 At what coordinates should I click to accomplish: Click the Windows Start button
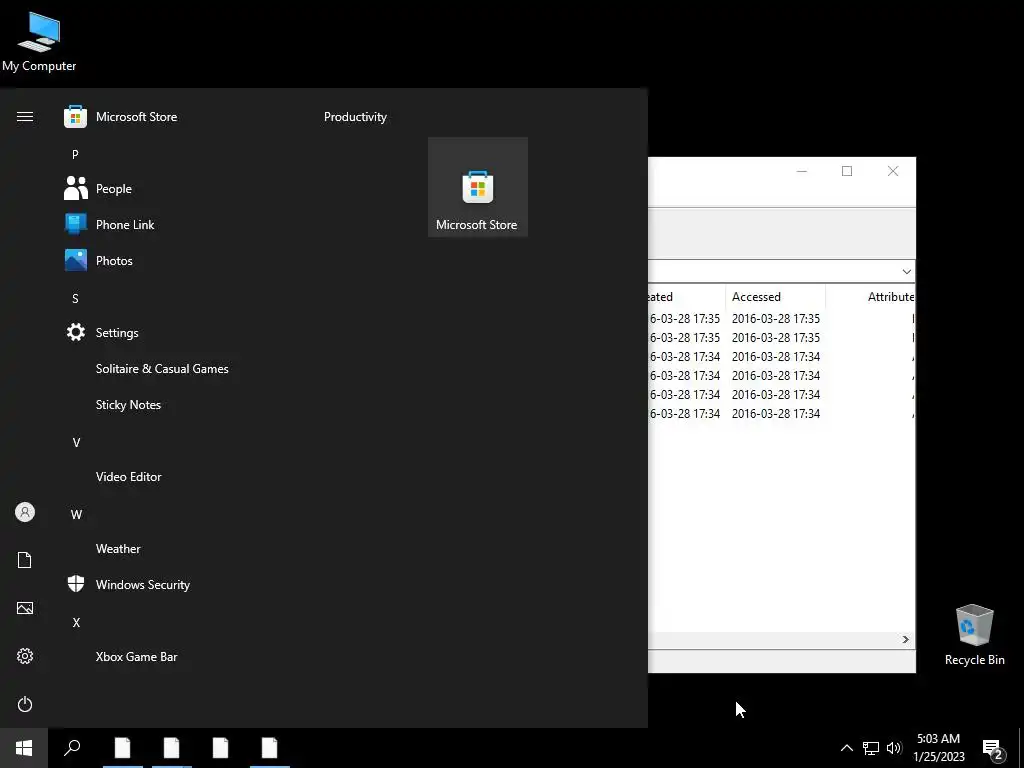click(24, 748)
